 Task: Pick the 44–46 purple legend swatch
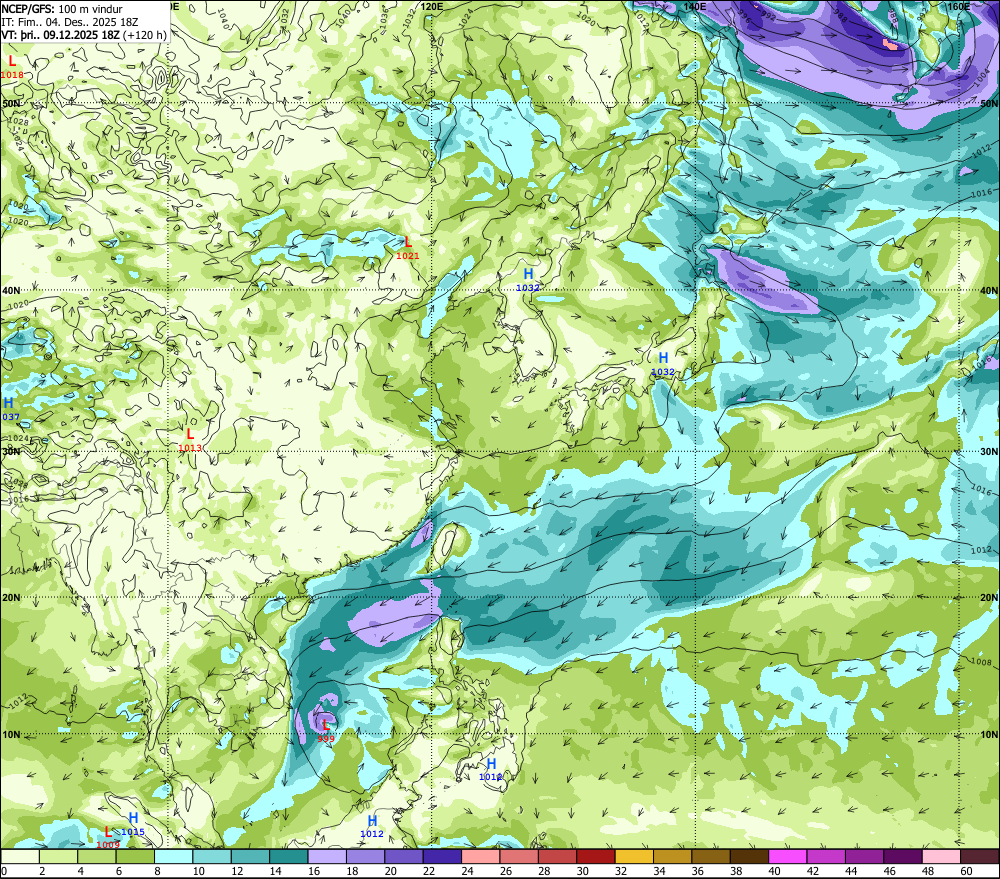pyautogui.click(x=864, y=856)
